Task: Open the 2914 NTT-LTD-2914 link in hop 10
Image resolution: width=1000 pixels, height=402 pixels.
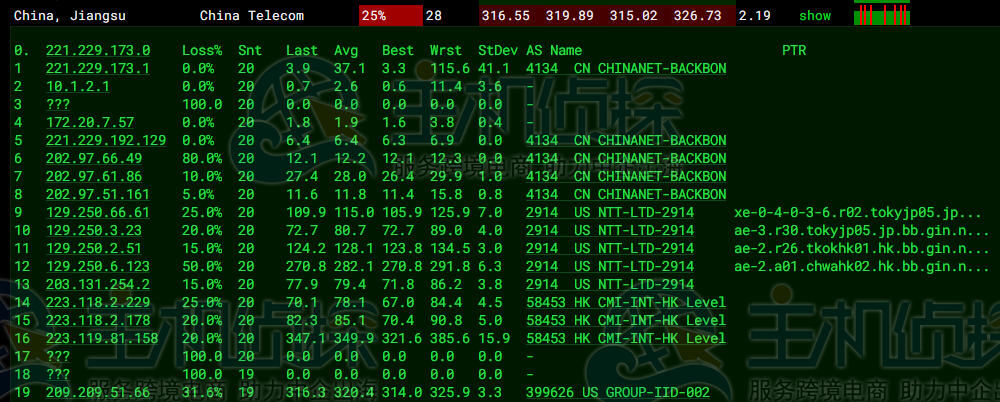Action: click(x=610, y=230)
